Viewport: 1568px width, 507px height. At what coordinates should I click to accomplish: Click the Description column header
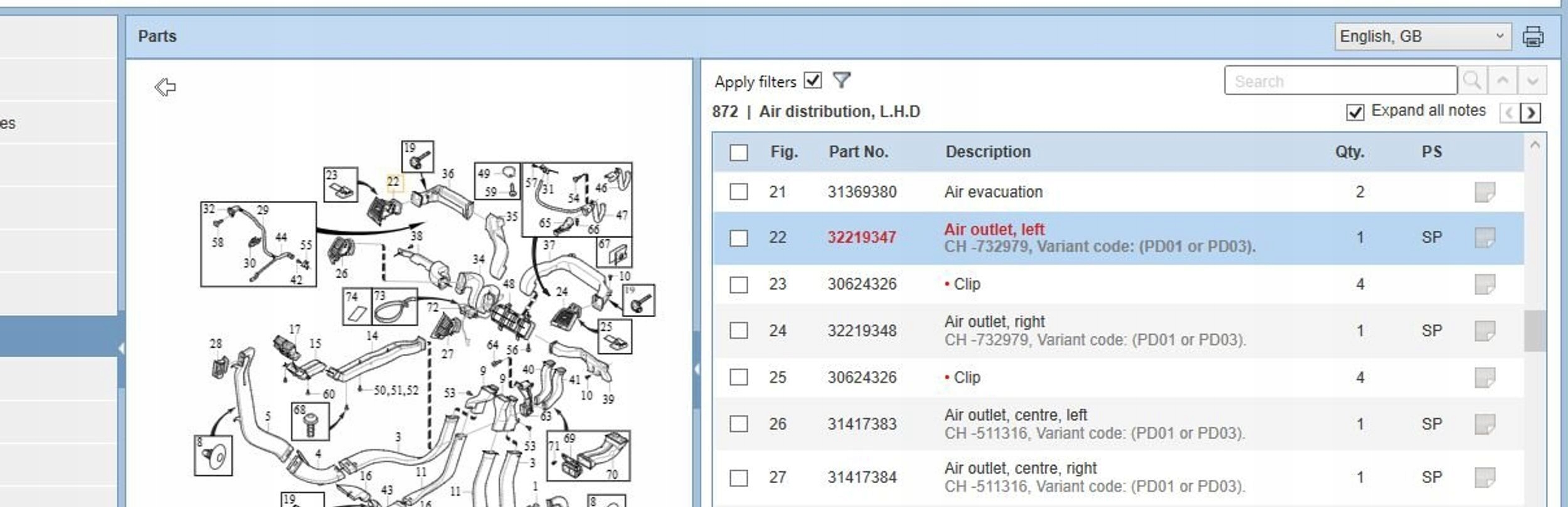click(x=988, y=152)
